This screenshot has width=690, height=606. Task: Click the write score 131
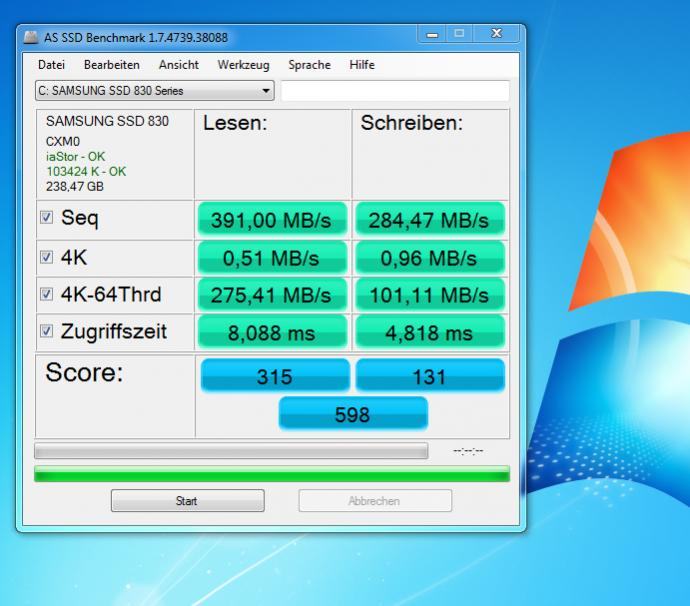(430, 376)
